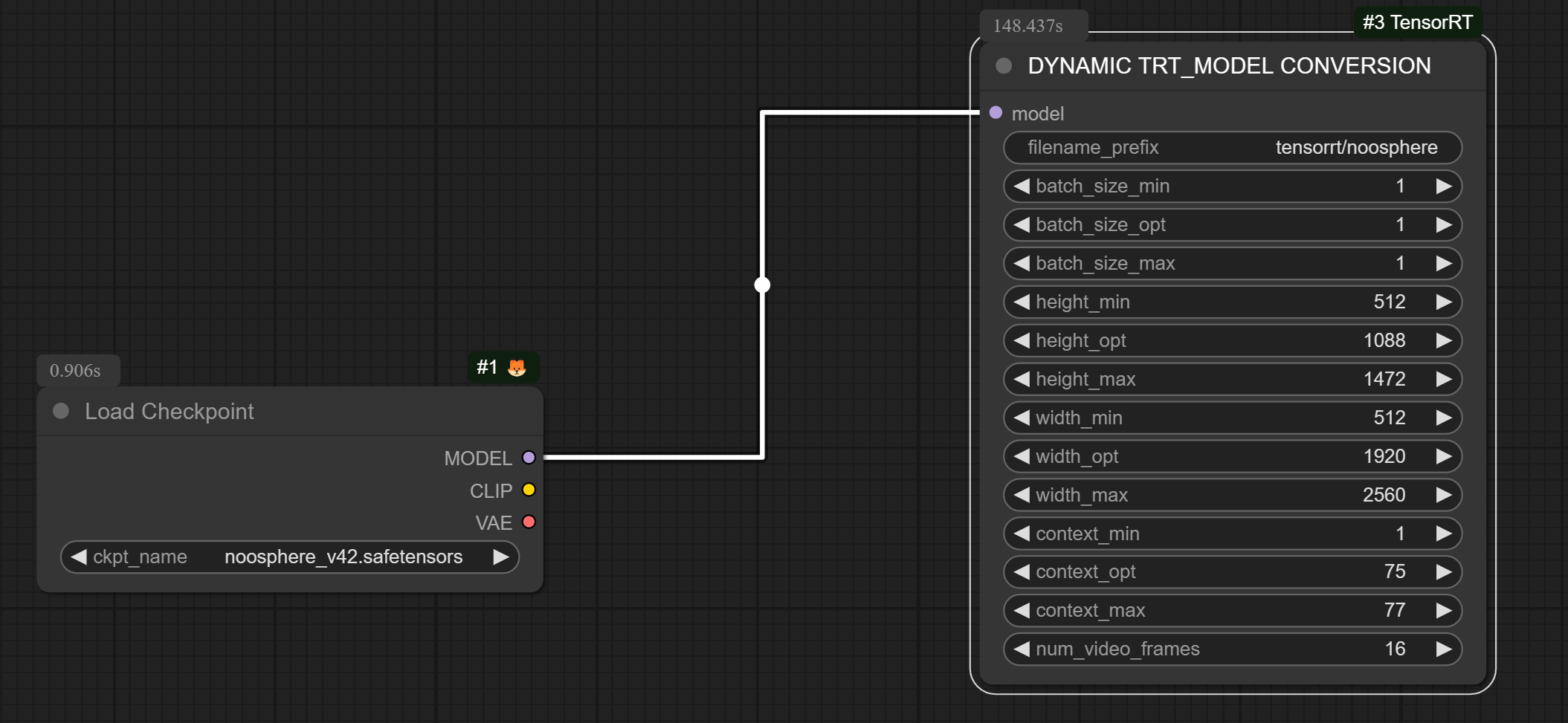Screen dimensions: 1568x723
Task: Increase width_max value
Action: point(1444,495)
